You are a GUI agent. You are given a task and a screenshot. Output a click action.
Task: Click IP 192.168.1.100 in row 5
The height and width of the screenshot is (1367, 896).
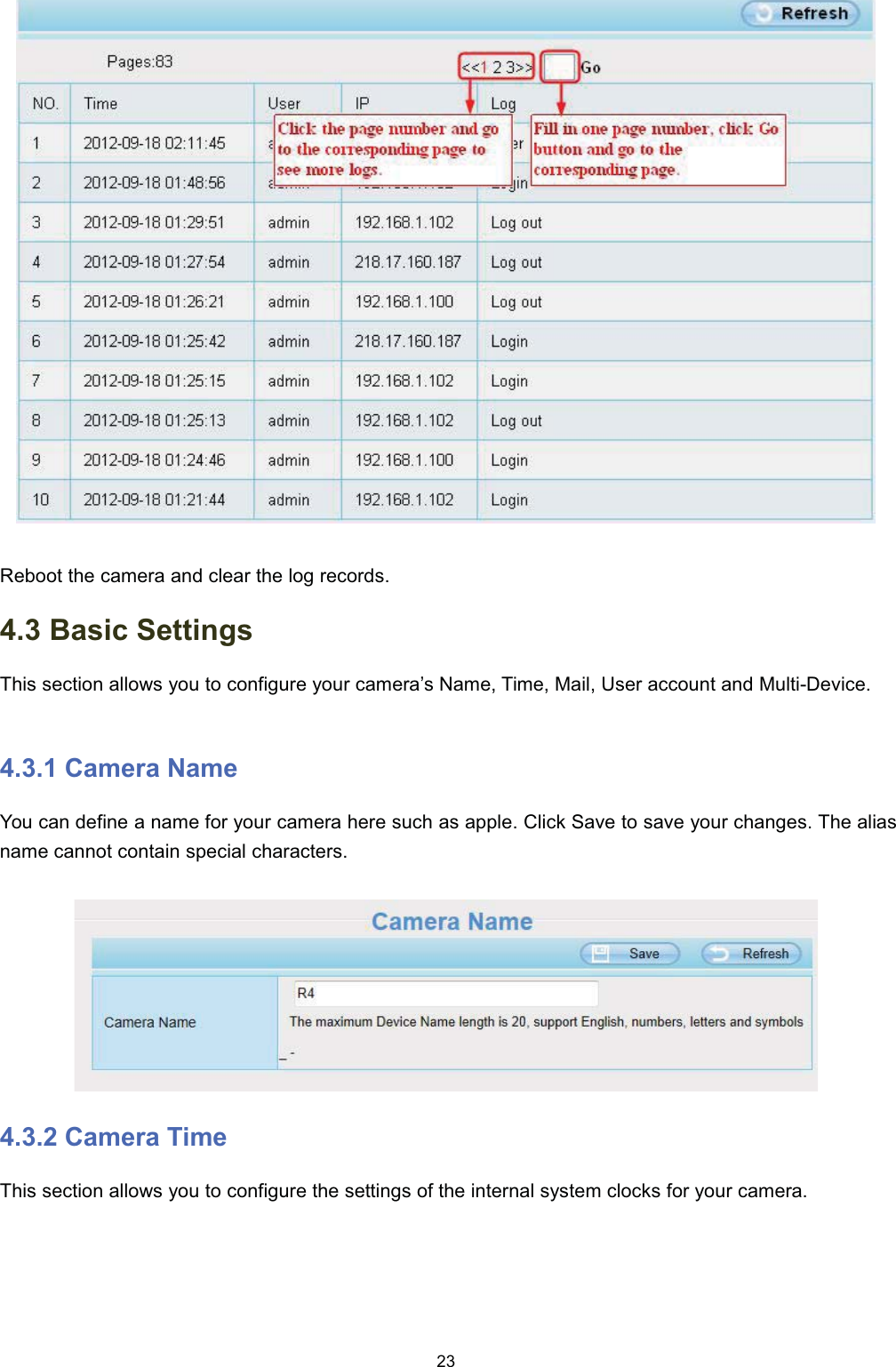click(404, 301)
